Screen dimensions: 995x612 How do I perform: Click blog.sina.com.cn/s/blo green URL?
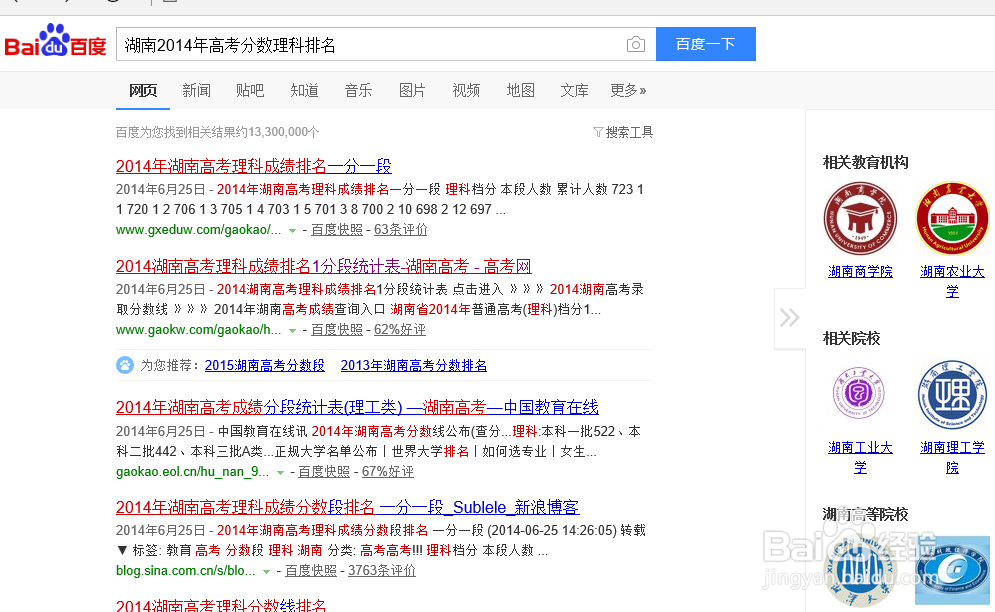point(185,571)
